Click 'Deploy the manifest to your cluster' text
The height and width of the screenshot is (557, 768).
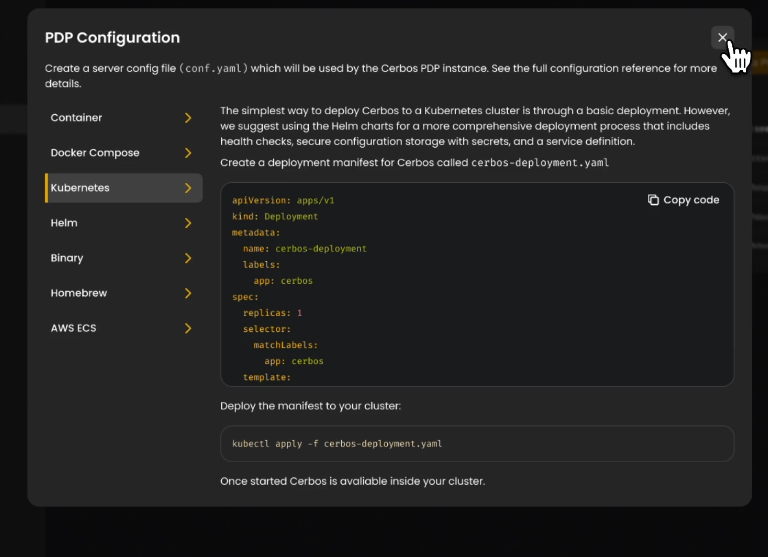pos(311,406)
